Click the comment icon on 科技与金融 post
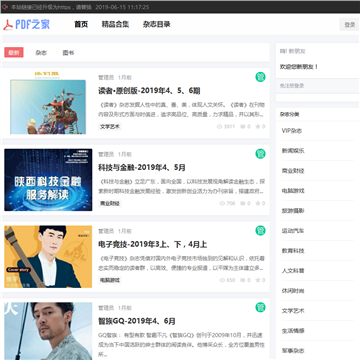 243,203
